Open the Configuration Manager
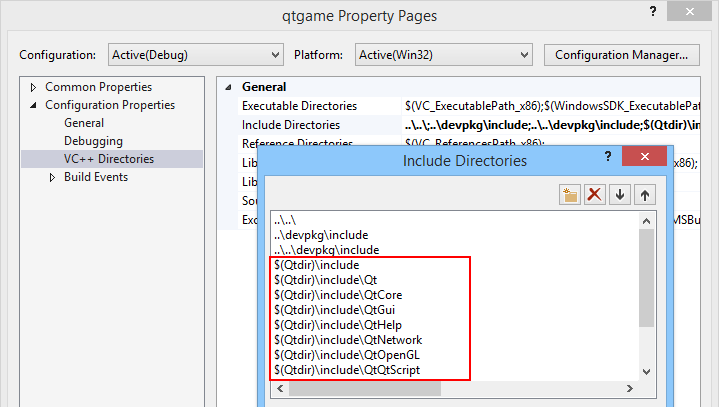This screenshot has width=719, height=407. point(621,54)
